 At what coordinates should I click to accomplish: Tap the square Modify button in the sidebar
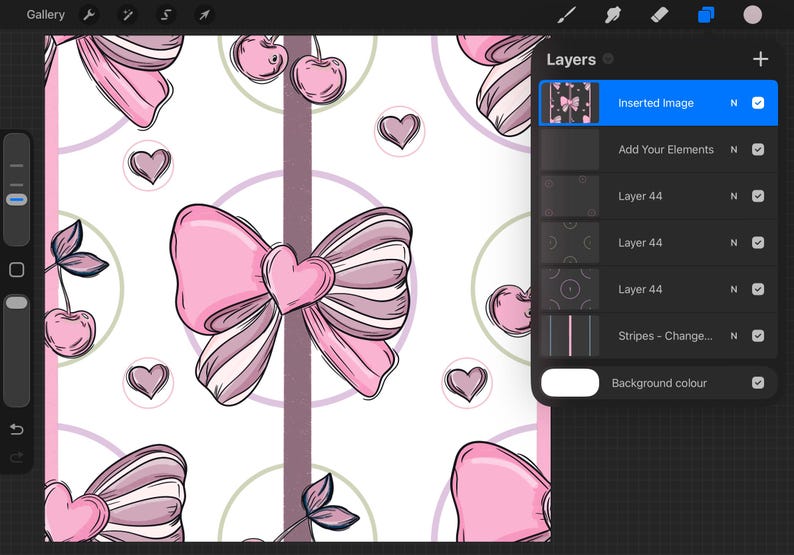click(17, 269)
